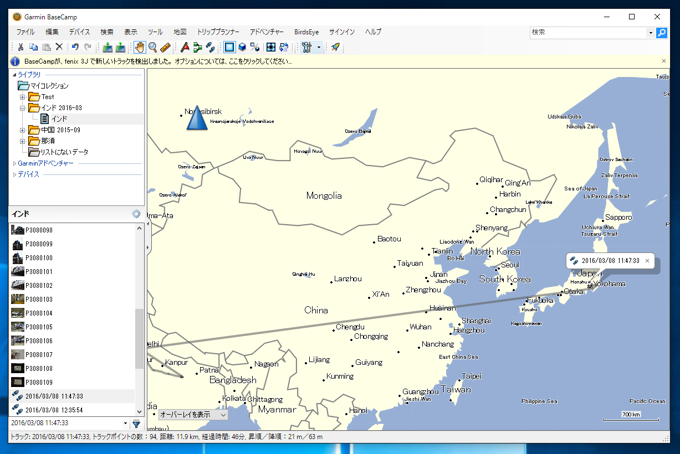The width and height of the screenshot is (680, 454).
Task: Select the New Route tool
Action: [x=198, y=47]
